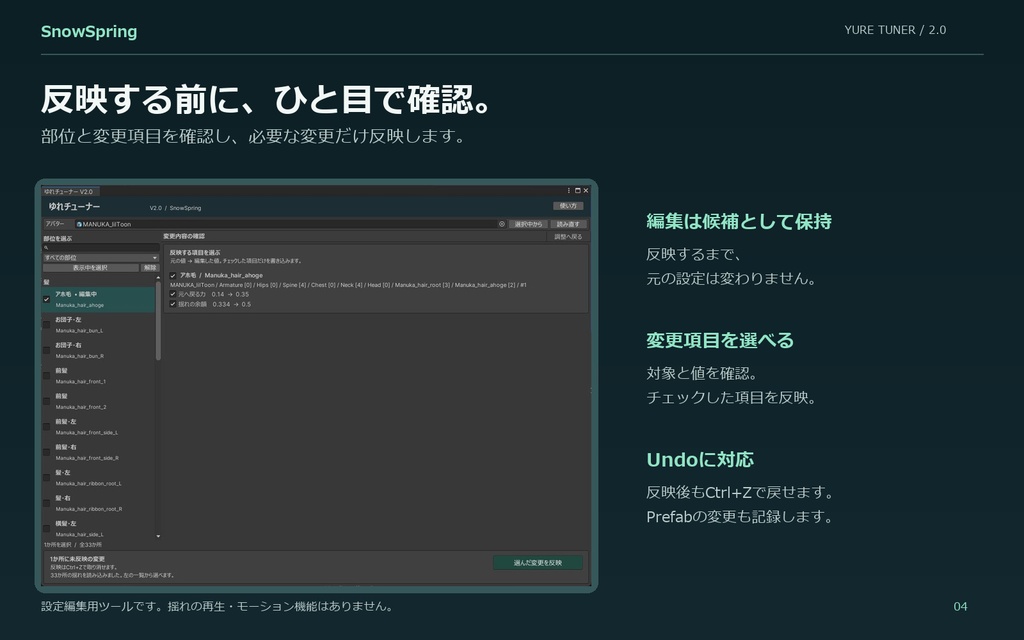Select the Manuka_hair_front_side_R row
Screen dimensions: 1024x640
click(x=99, y=452)
